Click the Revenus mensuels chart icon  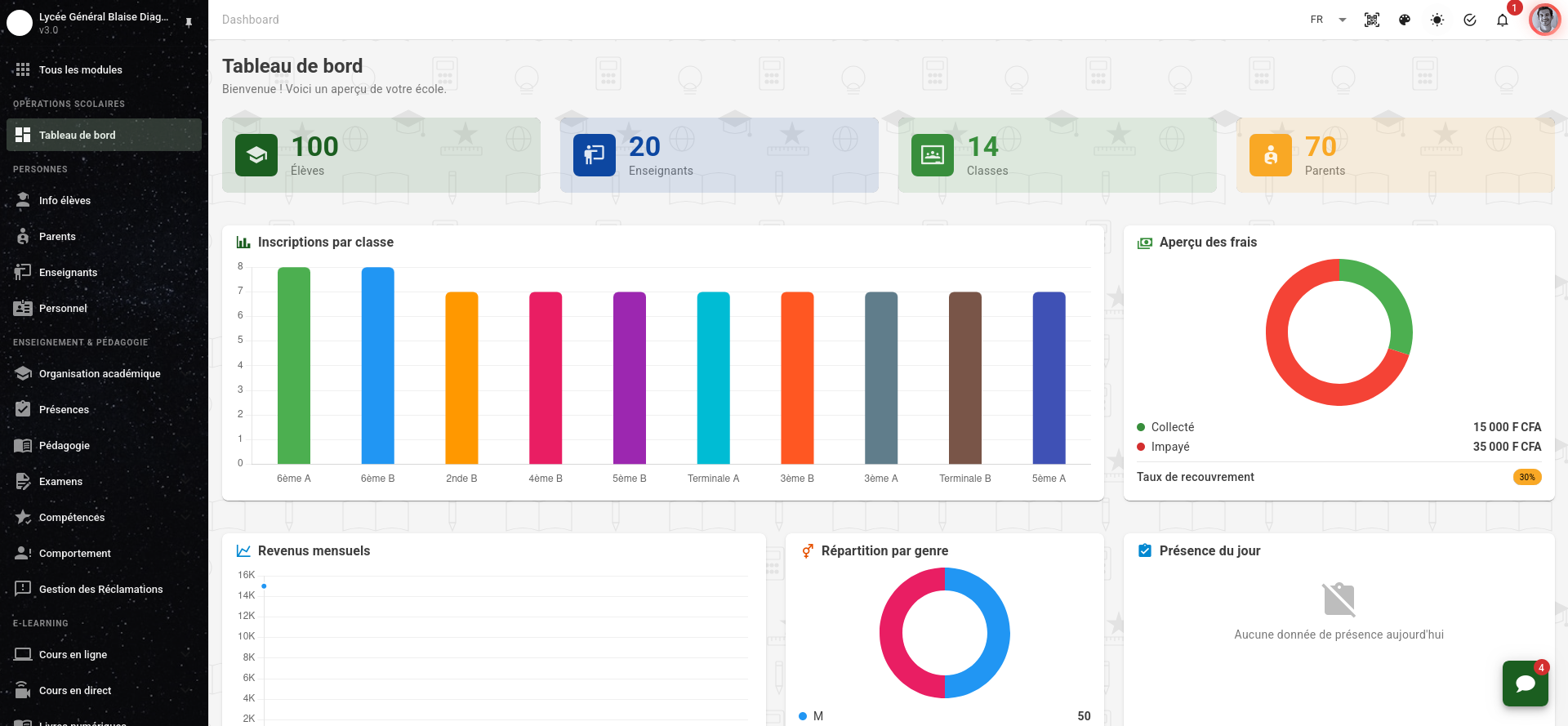click(x=243, y=551)
